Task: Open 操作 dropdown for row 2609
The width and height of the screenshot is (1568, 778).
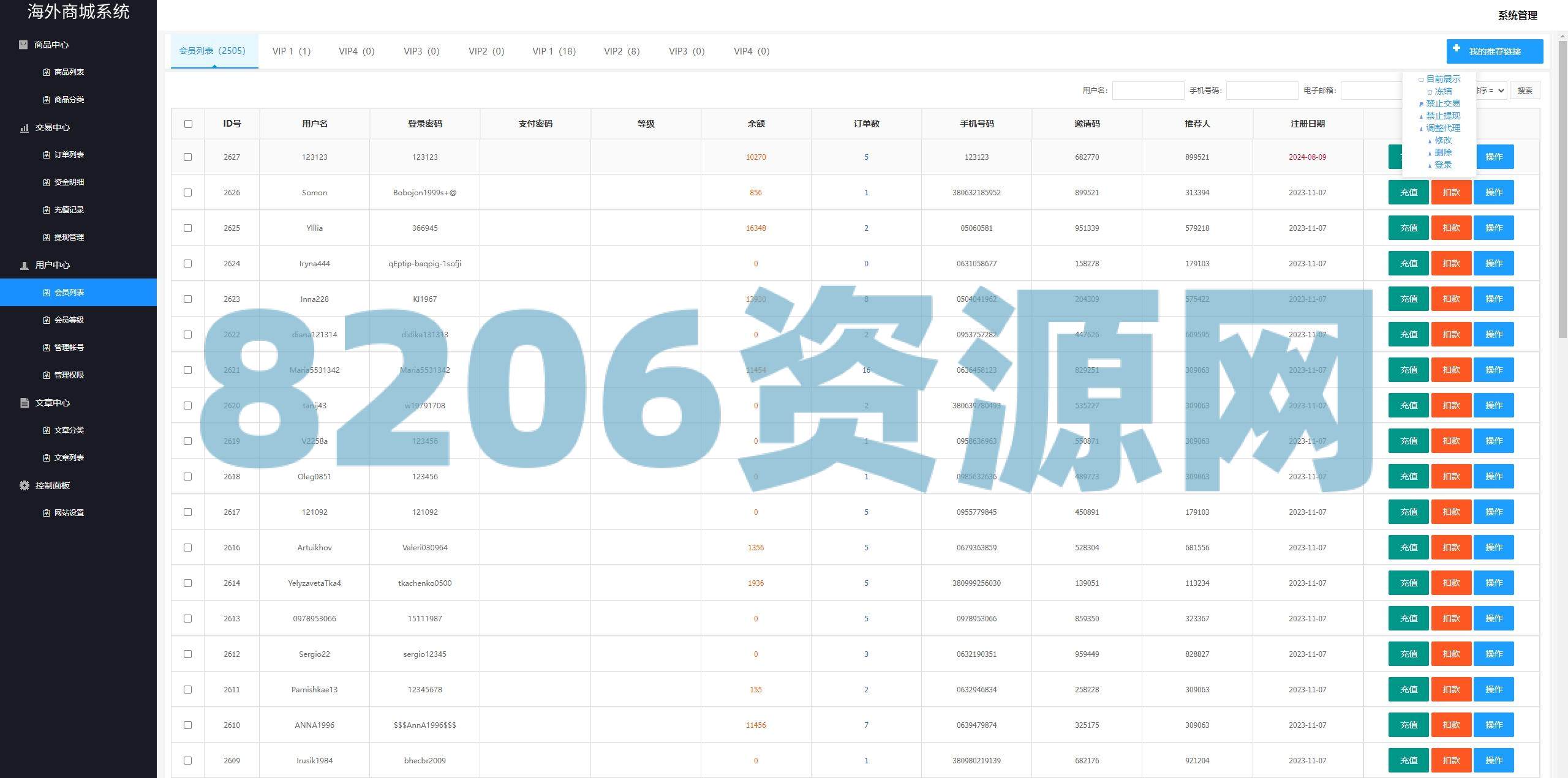Action: 1493,761
